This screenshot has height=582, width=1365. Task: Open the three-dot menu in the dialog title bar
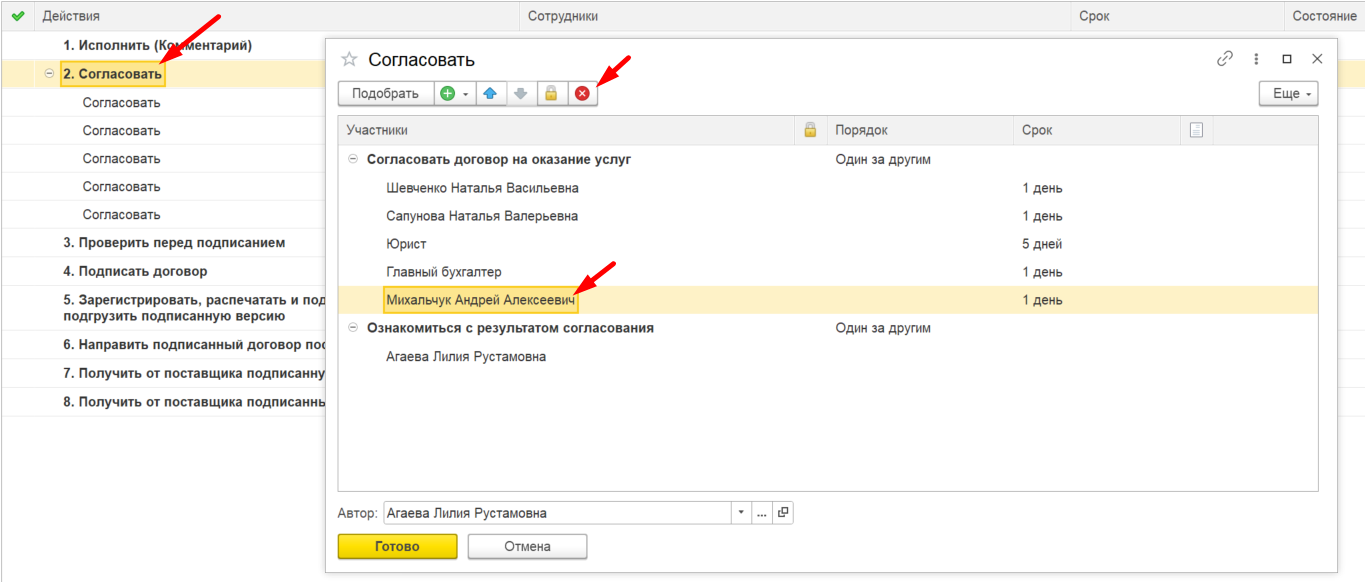[x=1256, y=59]
